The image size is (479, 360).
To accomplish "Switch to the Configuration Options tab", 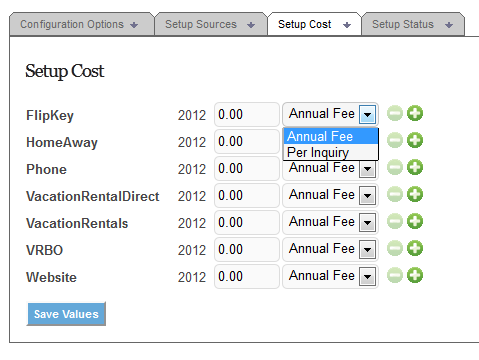I will (82, 24).
